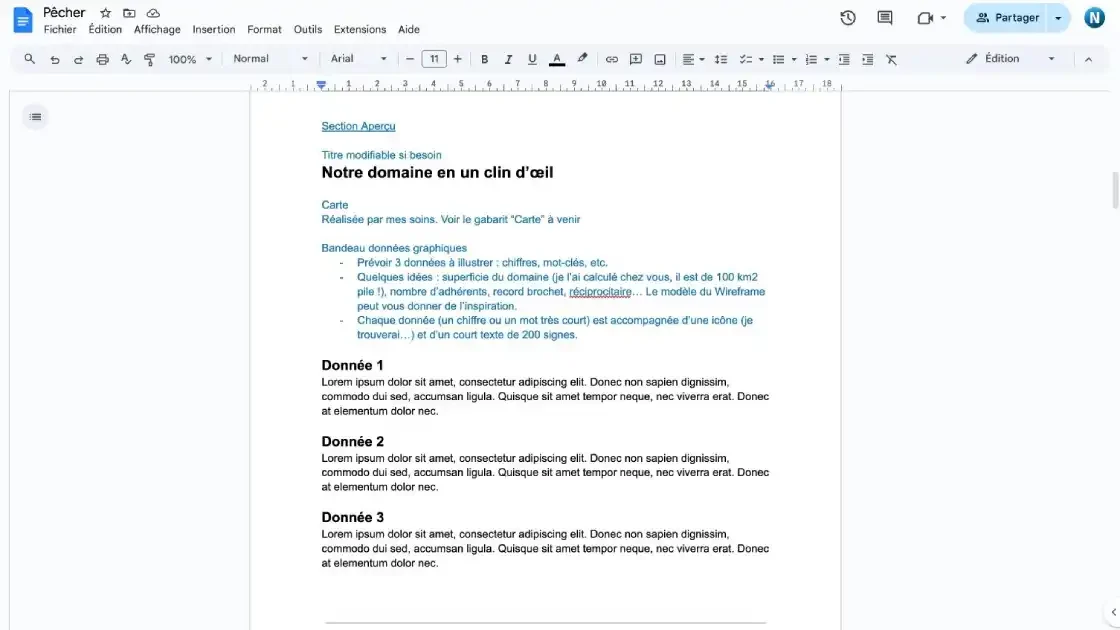The image size is (1120, 630).
Task: Expand checklist options arrow
Action: (761, 59)
